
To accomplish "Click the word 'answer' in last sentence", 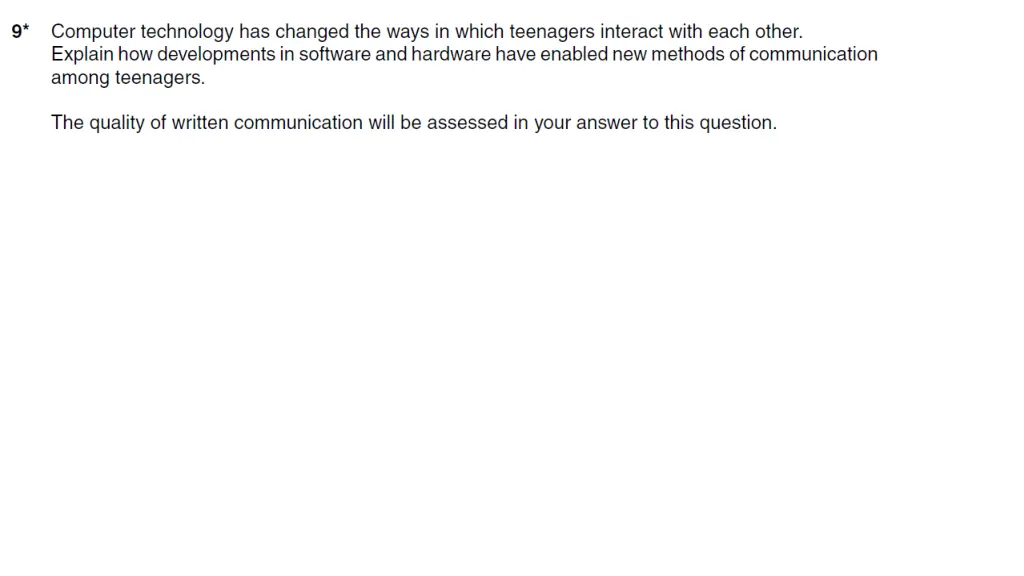I will [607, 123].
